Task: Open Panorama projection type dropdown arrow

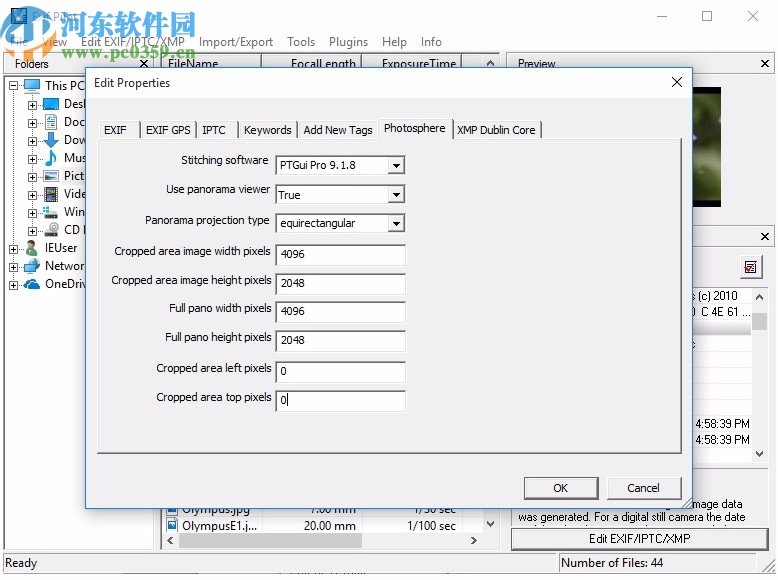Action: click(396, 223)
